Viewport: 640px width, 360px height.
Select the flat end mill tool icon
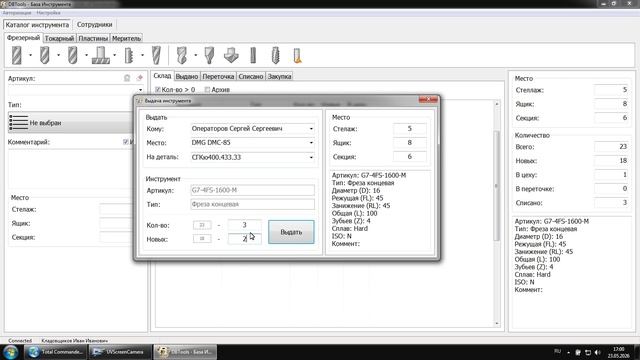(17, 56)
